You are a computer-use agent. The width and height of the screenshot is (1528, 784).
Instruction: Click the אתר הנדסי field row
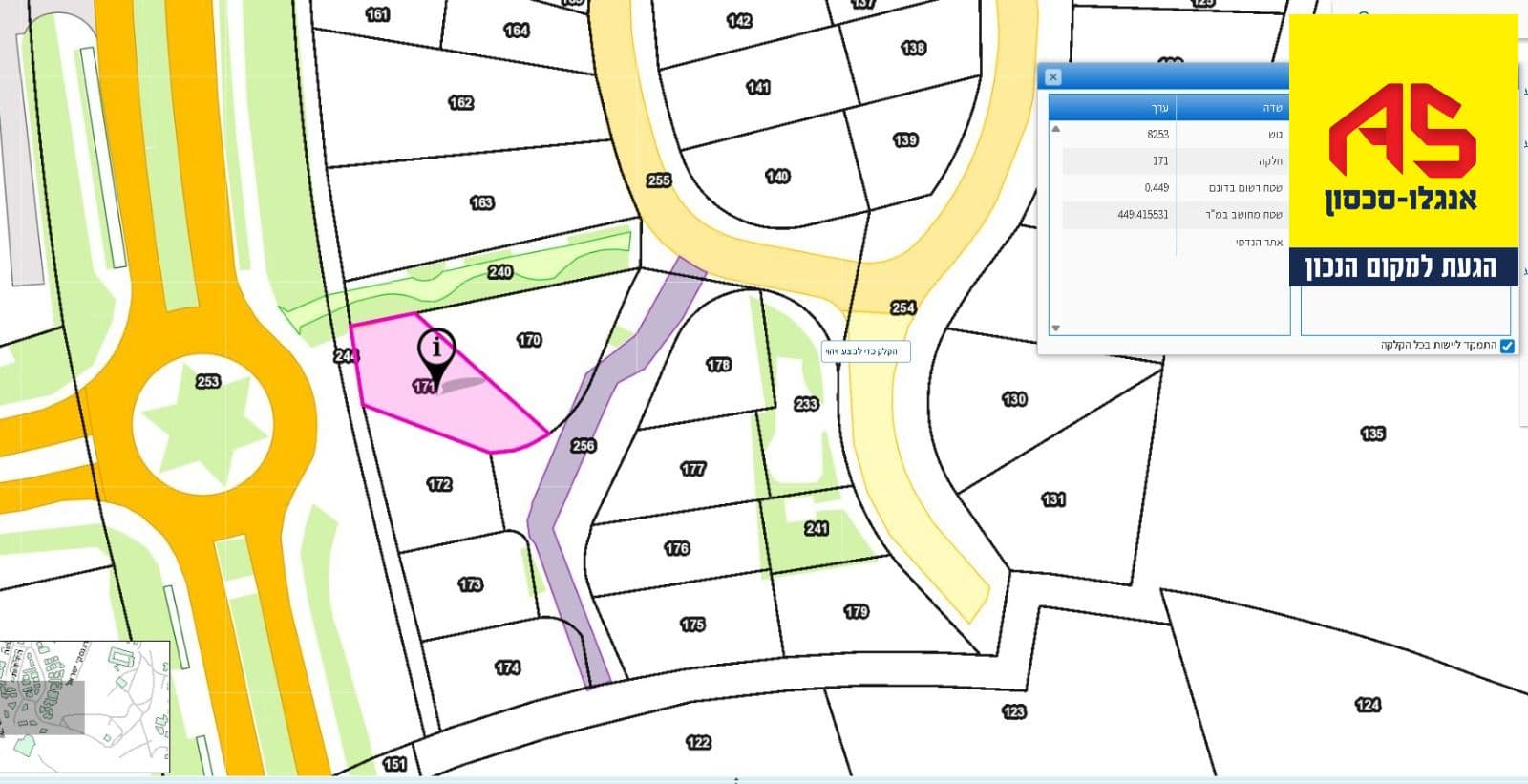(x=1176, y=242)
